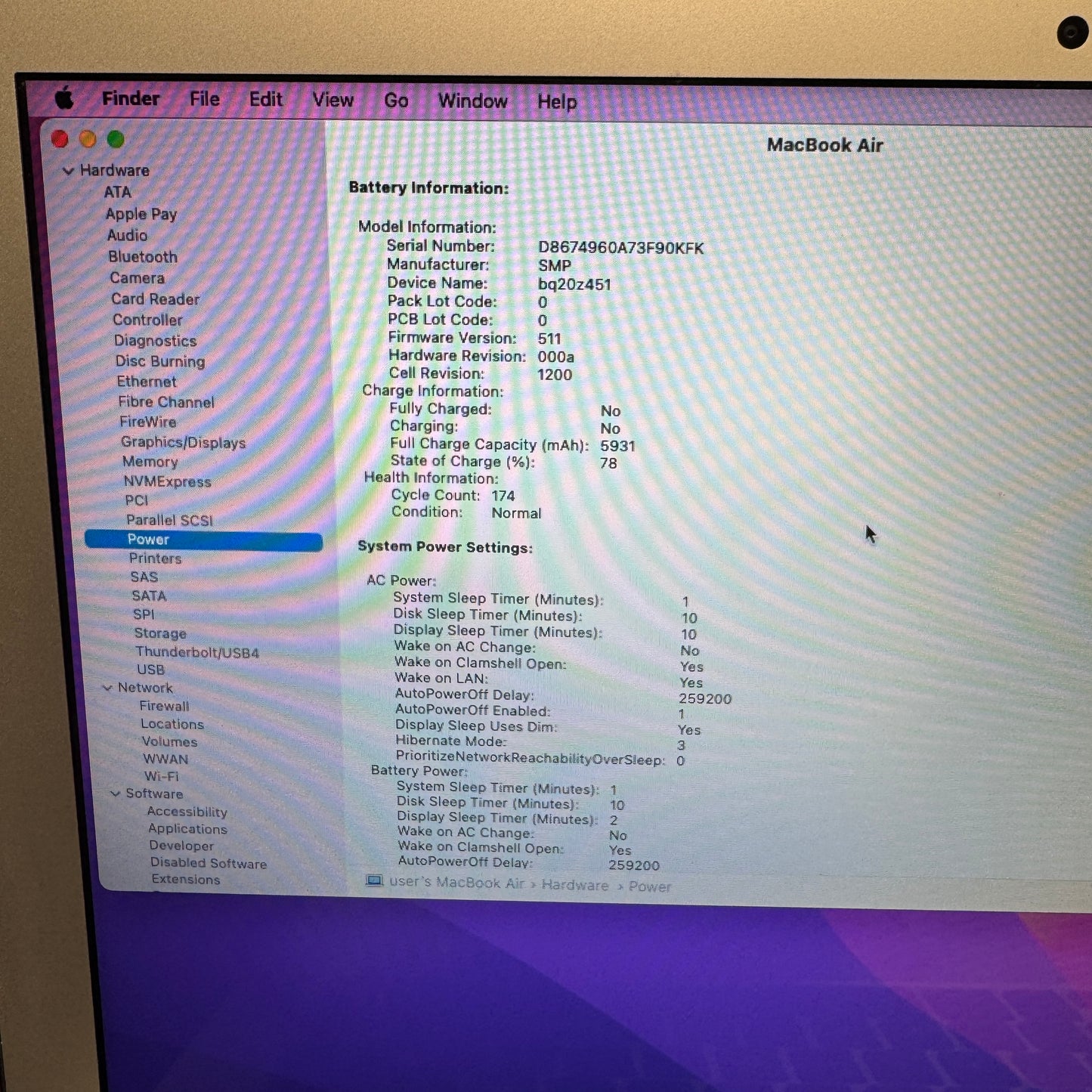Select Disc Burning in sidebar
This screenshot has width=1092, height=1092.
point(160,361)
